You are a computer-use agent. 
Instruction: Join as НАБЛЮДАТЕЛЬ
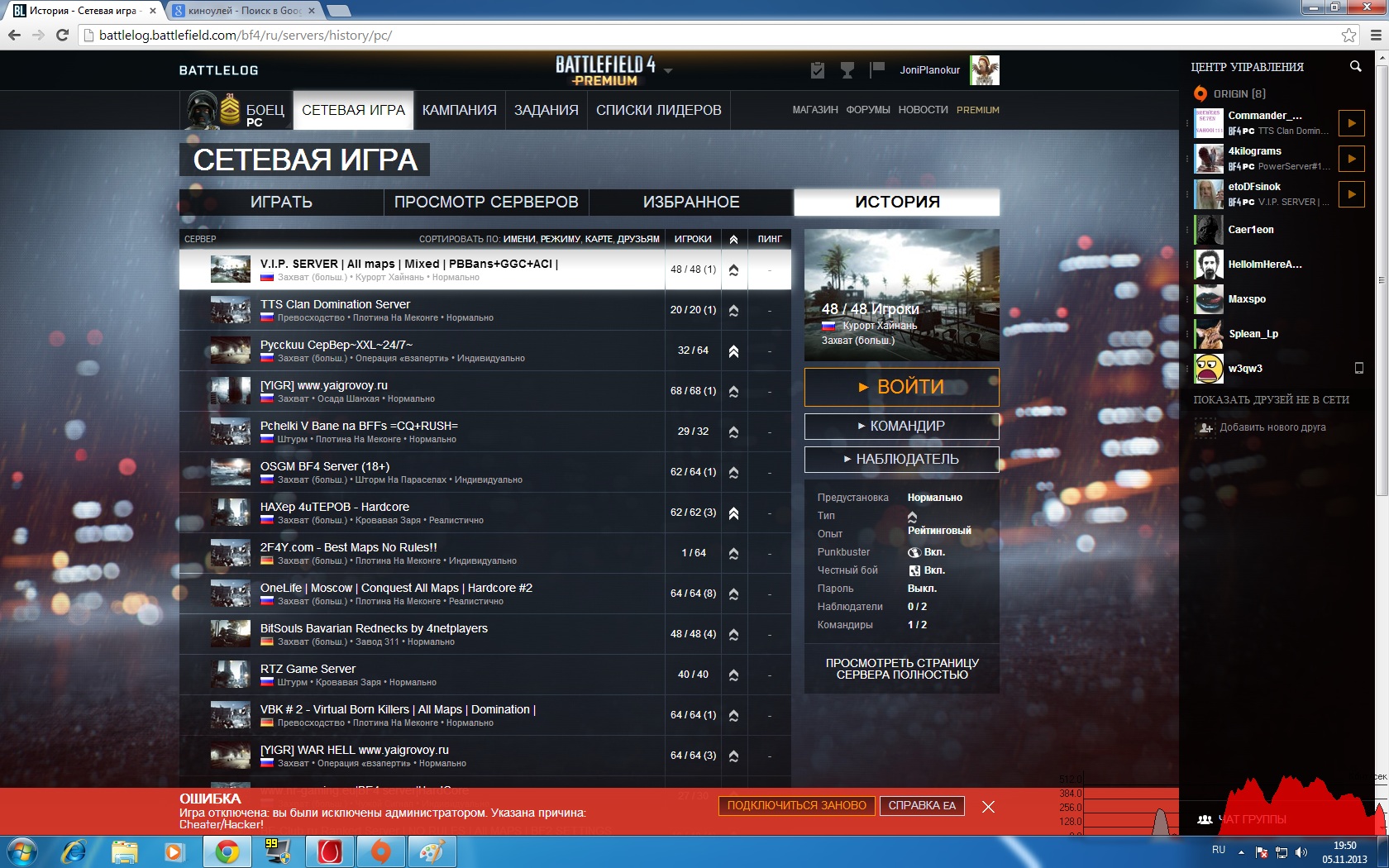point(902,459)
